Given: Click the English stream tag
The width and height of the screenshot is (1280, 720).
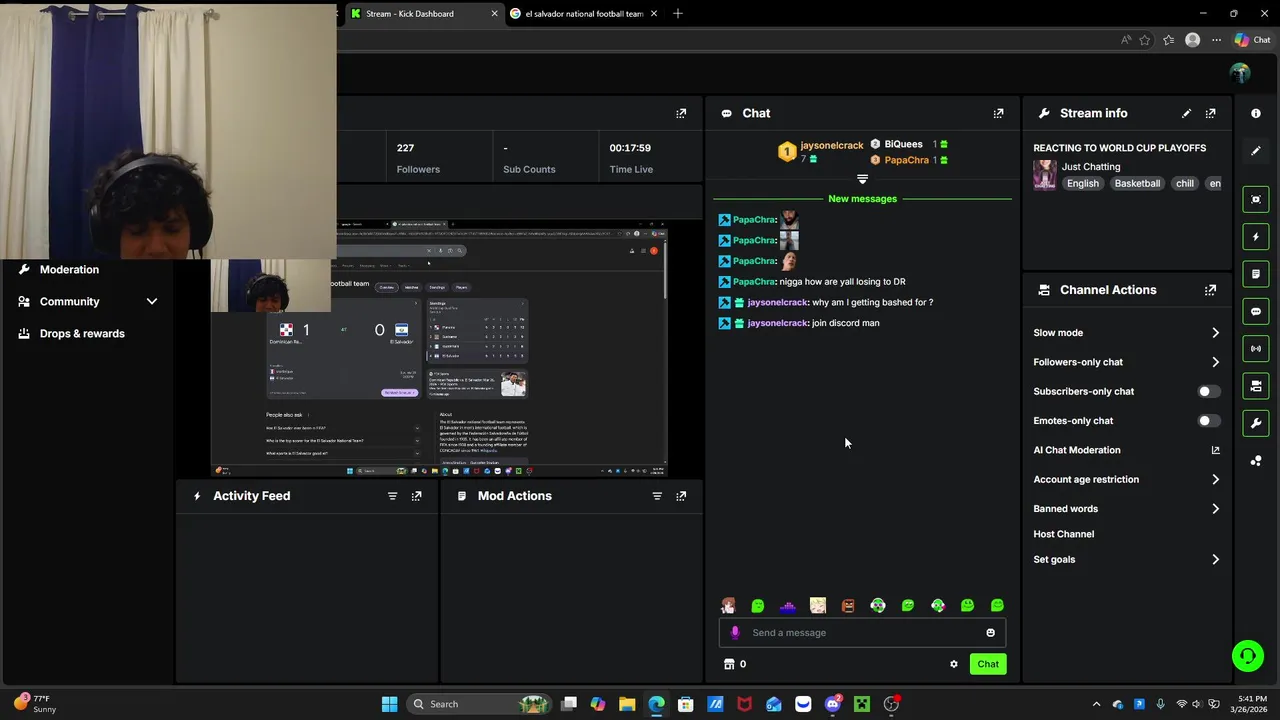Looking at the screenshot, I should 1082,184.
